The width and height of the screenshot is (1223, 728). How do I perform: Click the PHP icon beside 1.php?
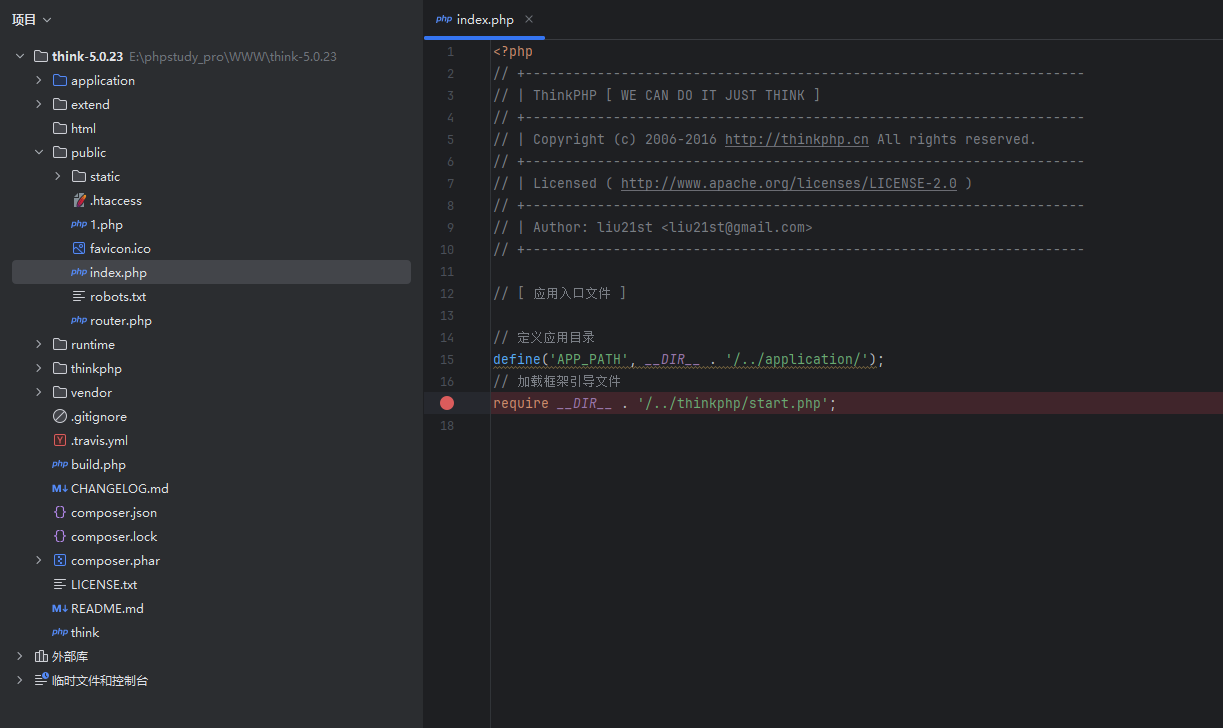pyautogui.click(x=79, y=225)
